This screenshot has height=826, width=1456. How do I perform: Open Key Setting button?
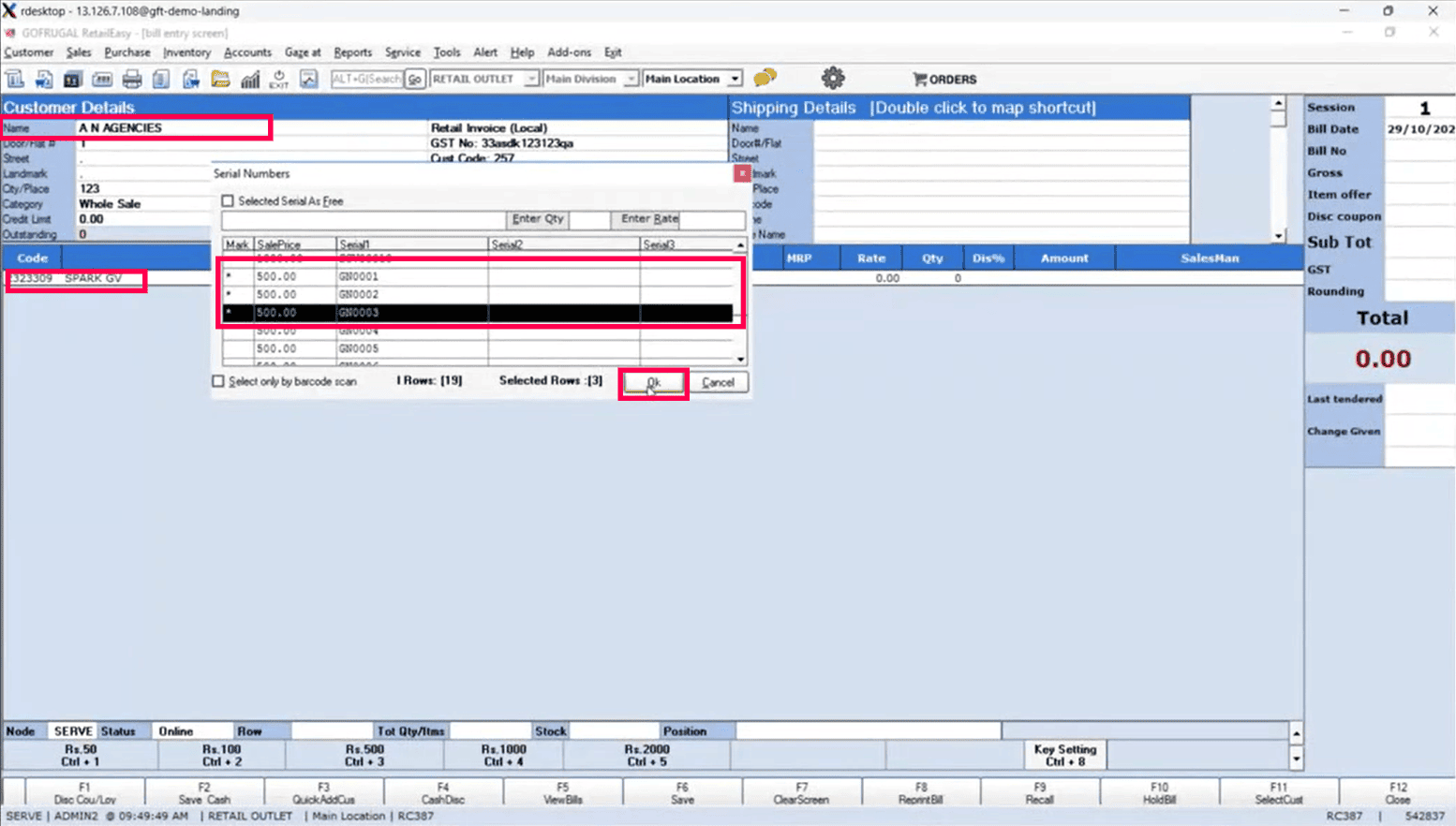point(1065,756)
